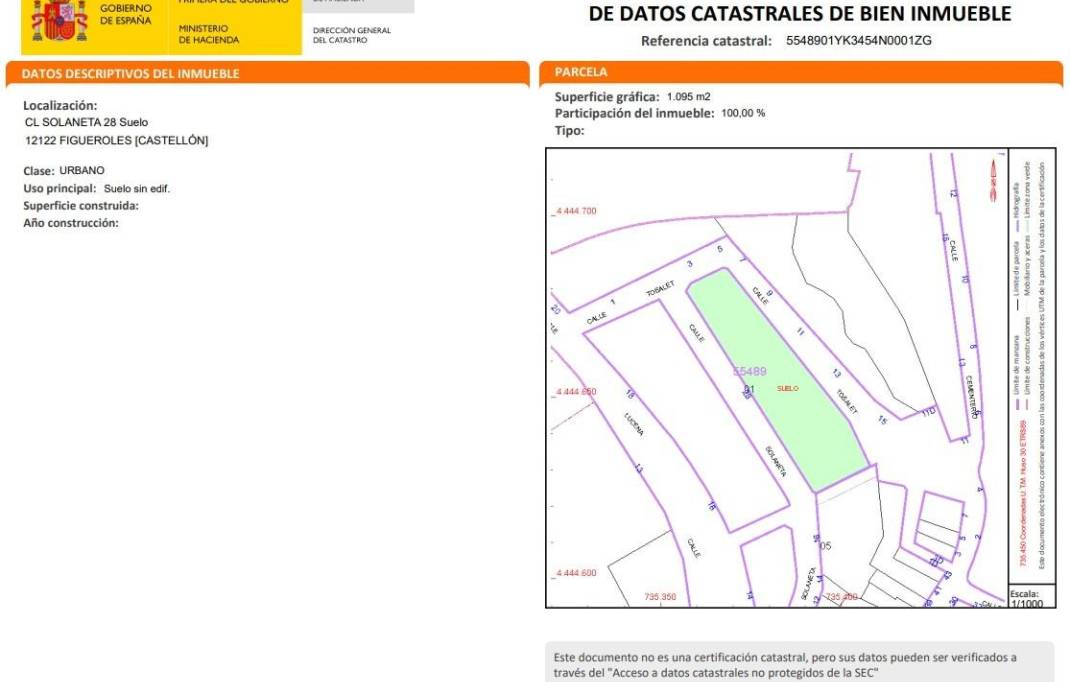Click the 4.444.700 coordinate label on map
The height and width of the screenshot is (682, 1070).
[x=575, y=212]
